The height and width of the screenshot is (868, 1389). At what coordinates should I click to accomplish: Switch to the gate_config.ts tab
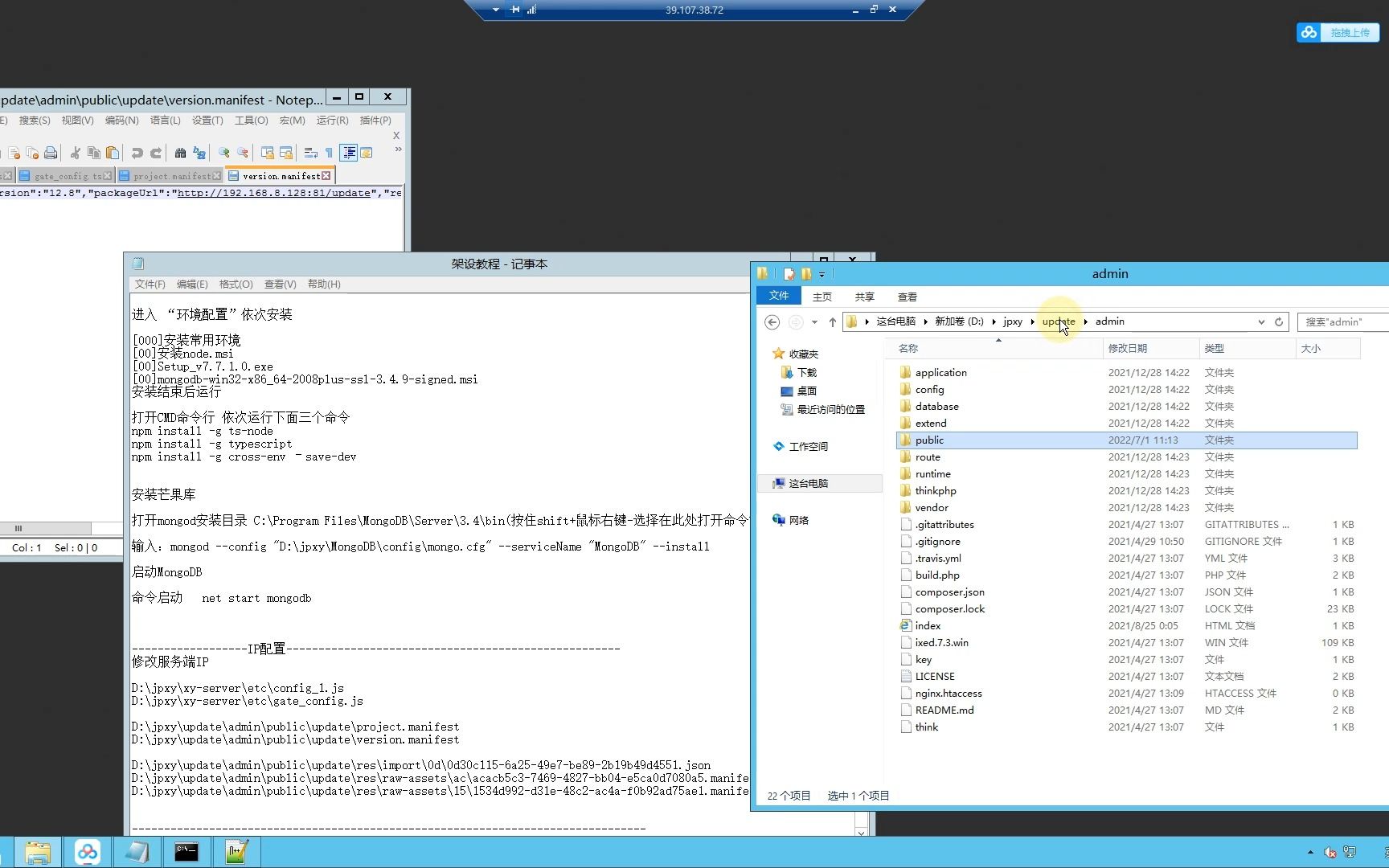click(64, 176)
